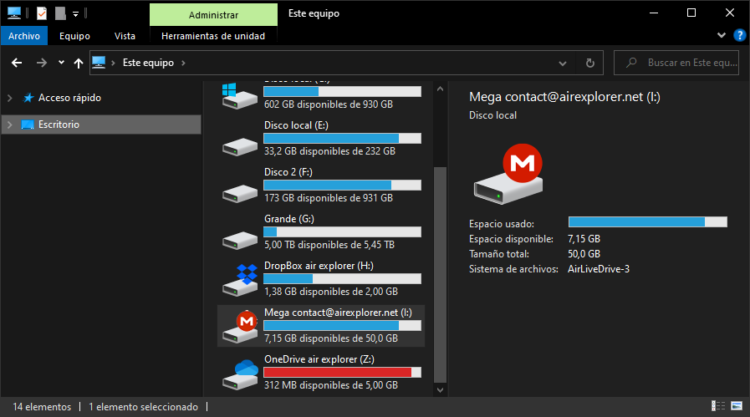Open the recent locations dropdown arrow
Screen dimensions: 750x417
click(61, 63)
